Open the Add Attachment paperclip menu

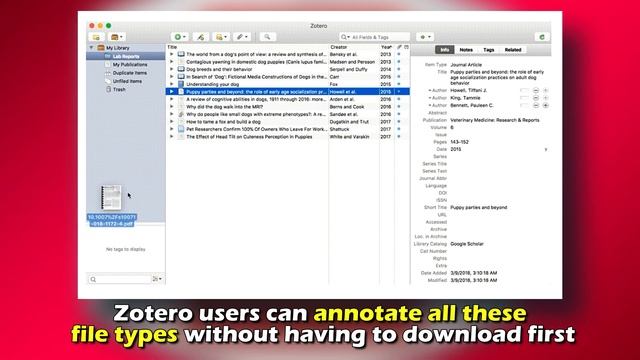242,37
